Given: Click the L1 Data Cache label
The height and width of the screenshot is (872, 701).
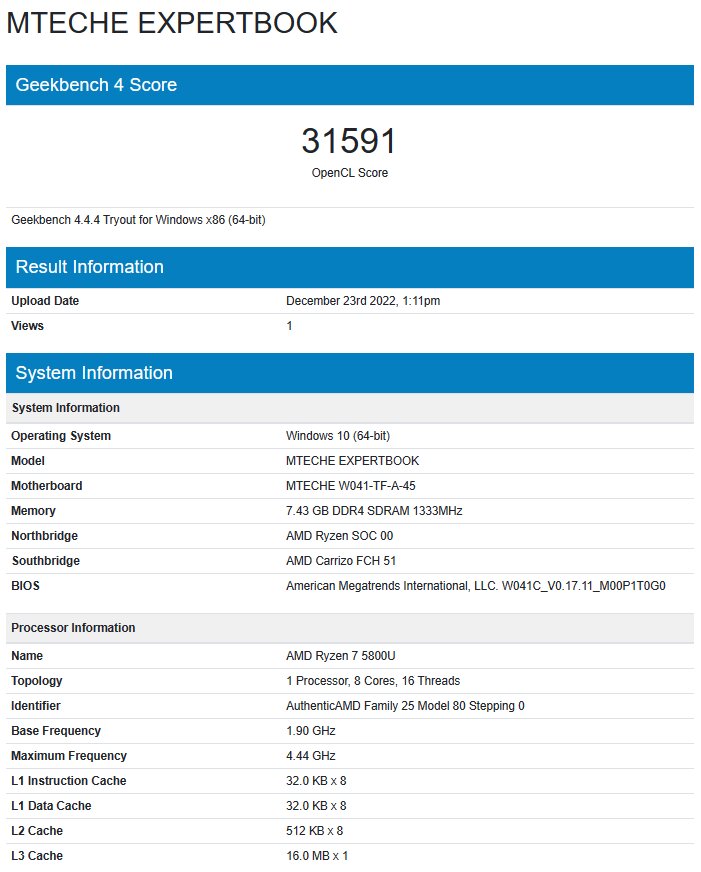Looking at the screenshot, I should click(x=51, y=806).
